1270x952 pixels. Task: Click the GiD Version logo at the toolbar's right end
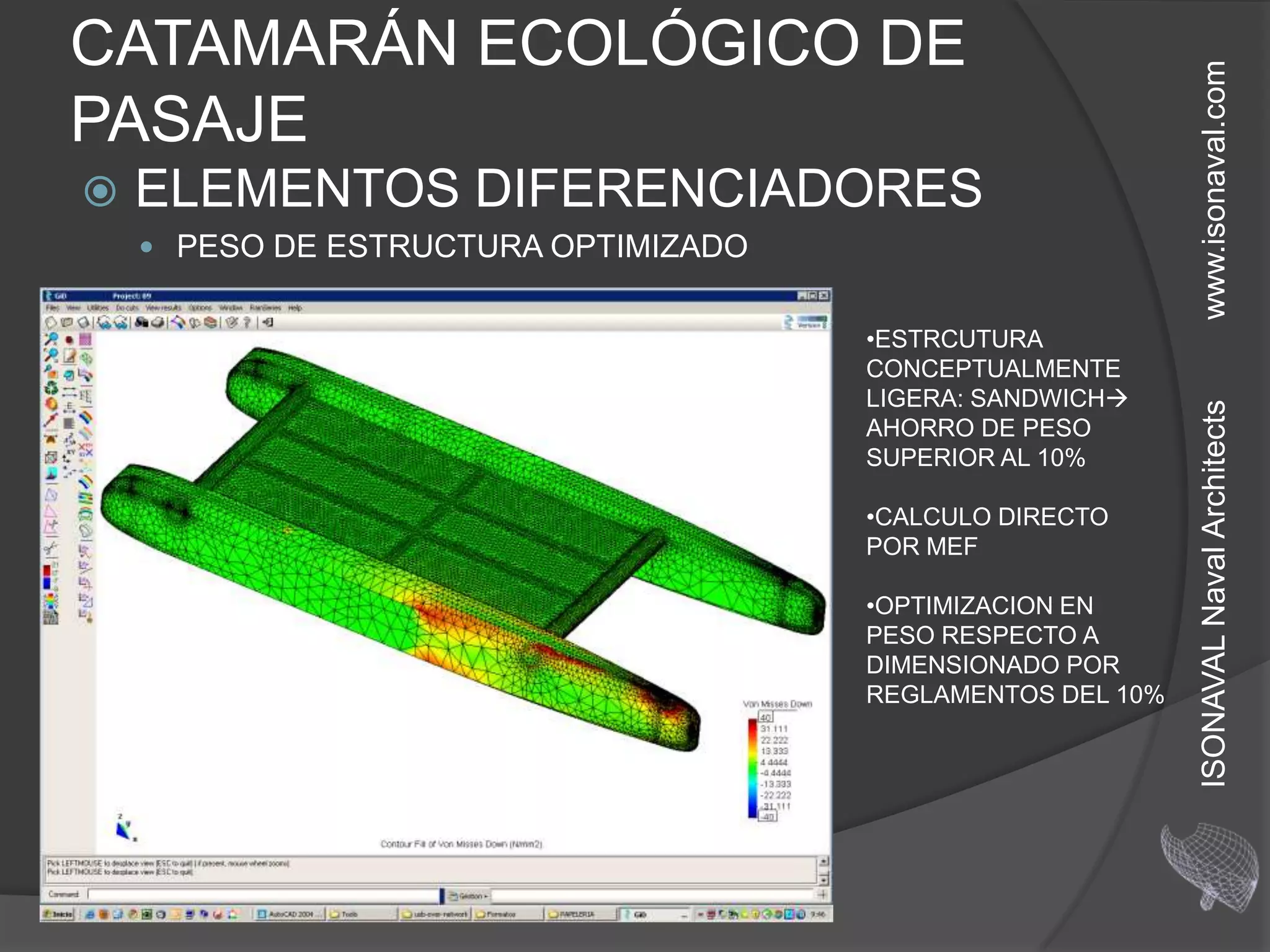806,322
